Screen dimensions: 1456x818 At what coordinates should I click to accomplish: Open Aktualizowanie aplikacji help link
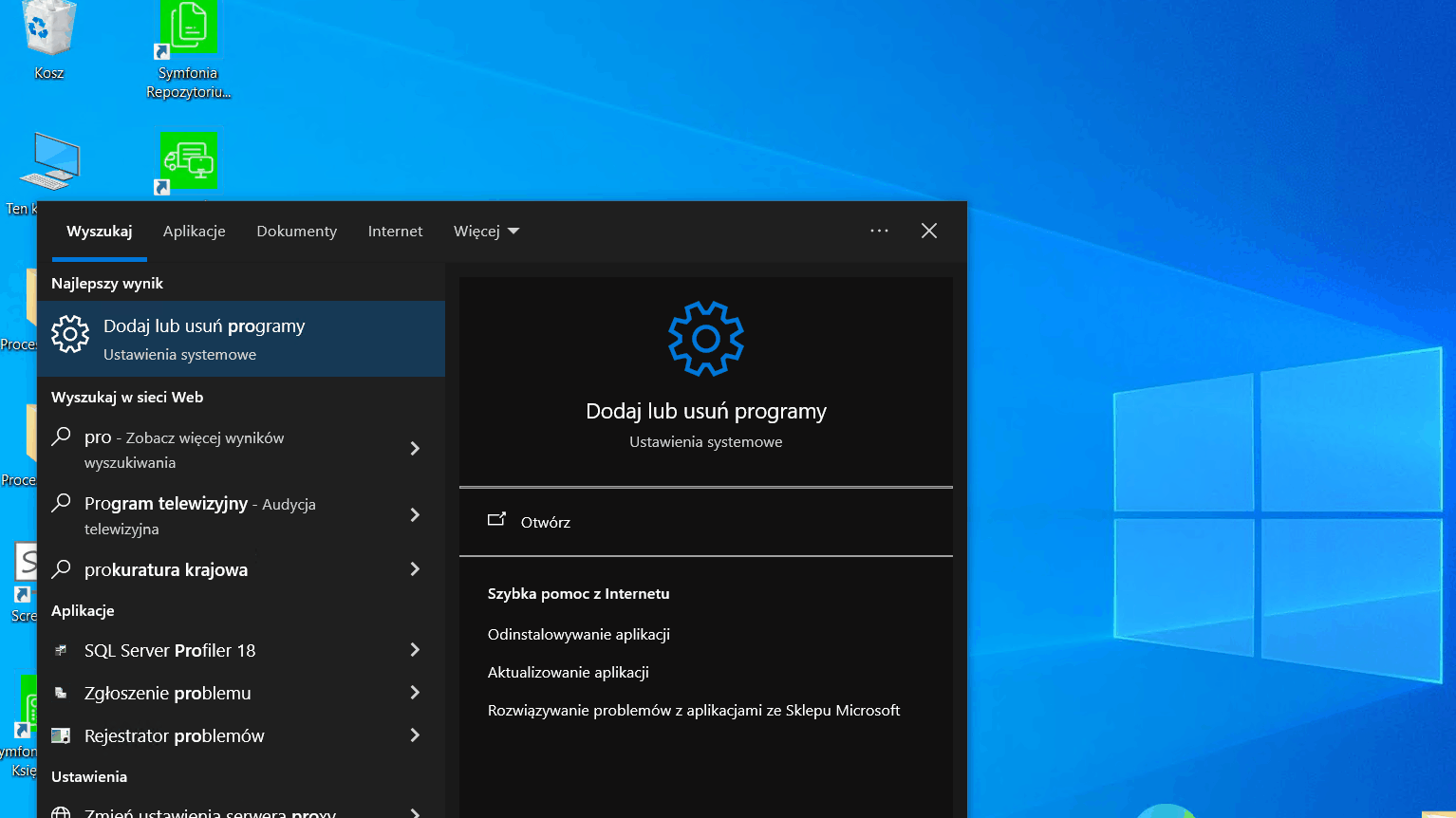(x=569, y=672)
